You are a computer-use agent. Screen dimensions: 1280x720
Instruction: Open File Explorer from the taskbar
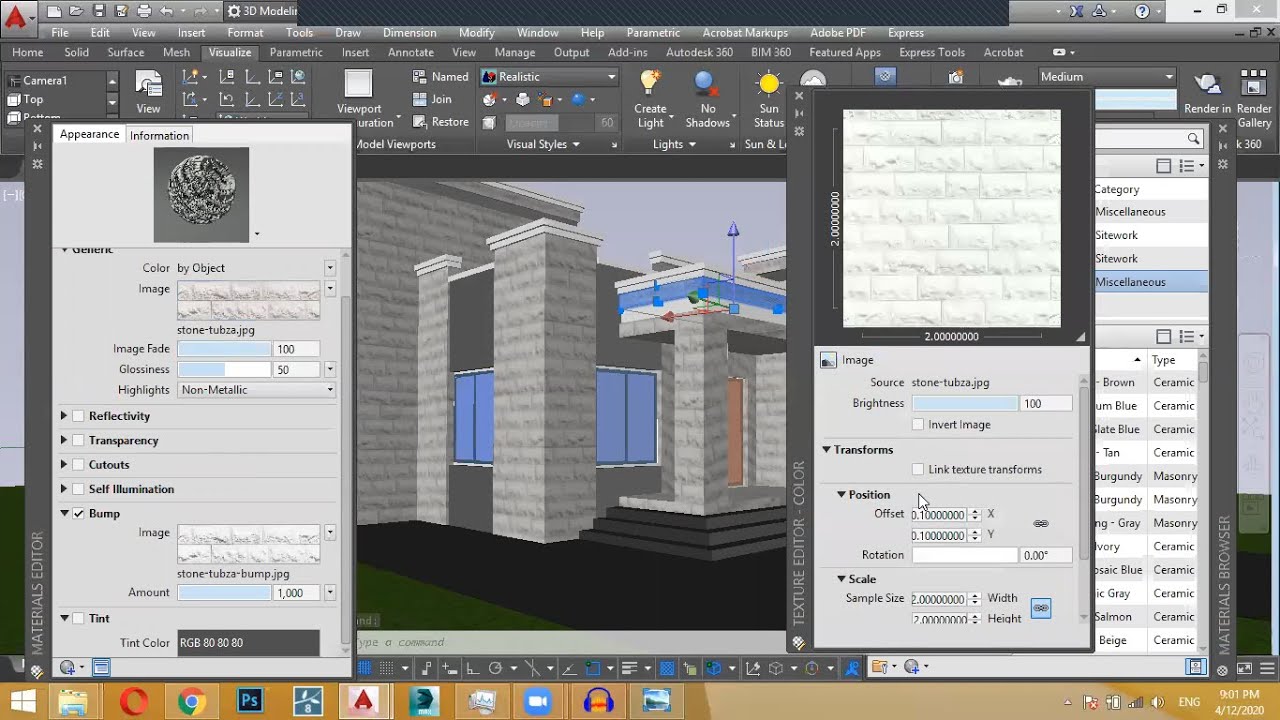(73, 702)
